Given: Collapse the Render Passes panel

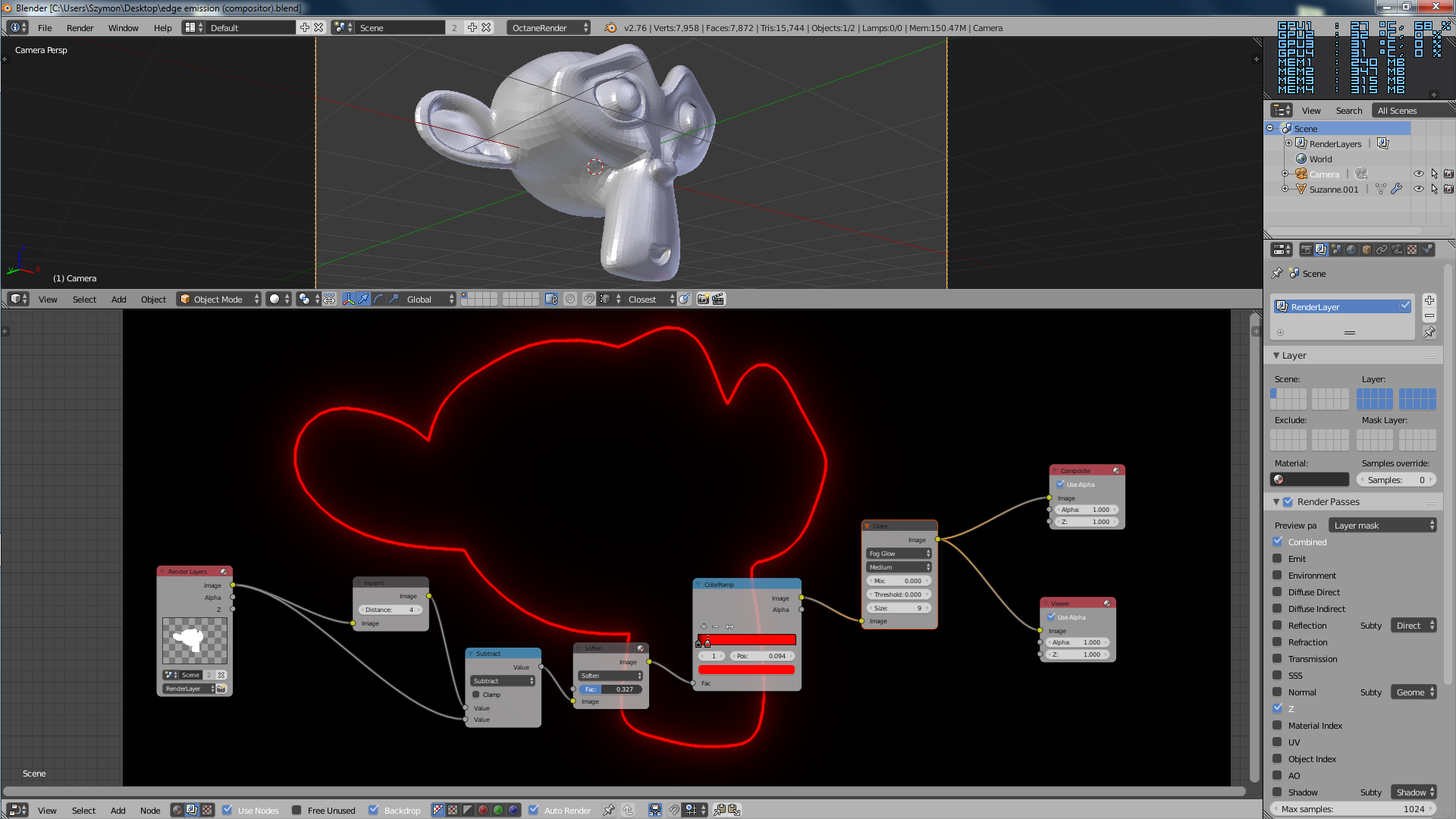Looking at the screenshot, I should click(x=1276, y=502).
